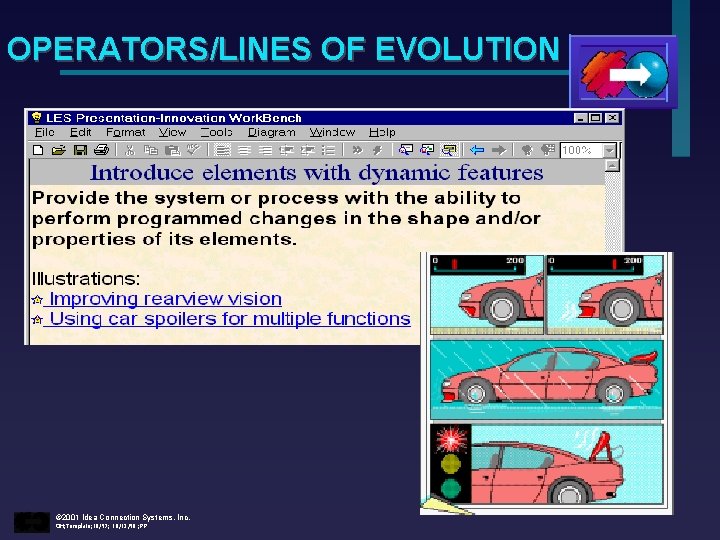Click the justify alignment icon

(223, 150)
